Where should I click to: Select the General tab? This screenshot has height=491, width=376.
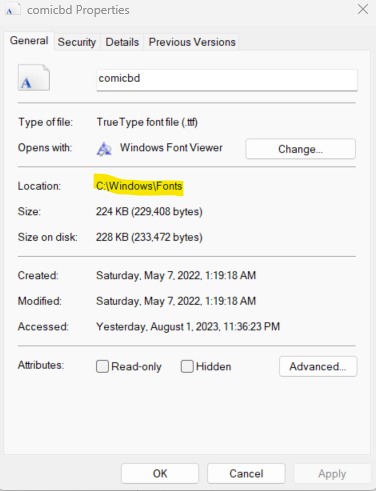pos(29,41)
